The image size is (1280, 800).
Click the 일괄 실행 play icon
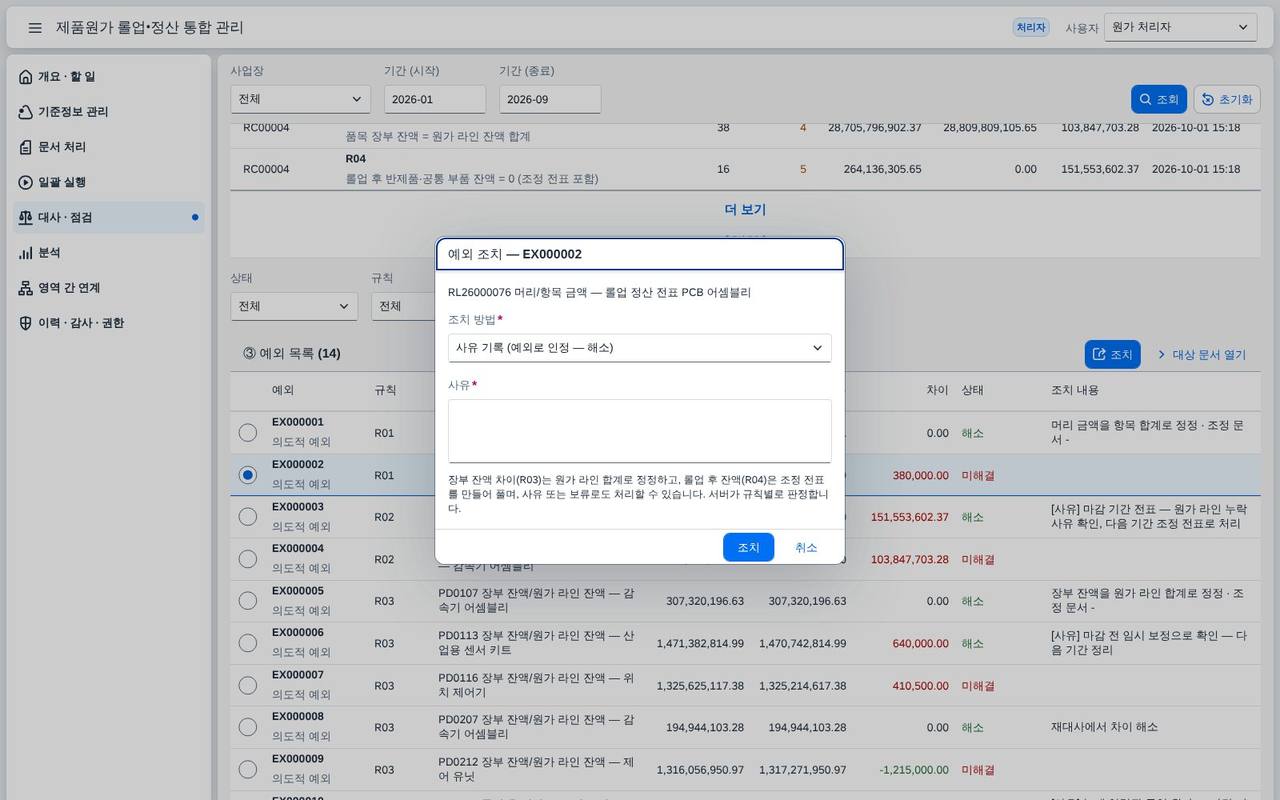pyautogui.click(x=26, y=182)
